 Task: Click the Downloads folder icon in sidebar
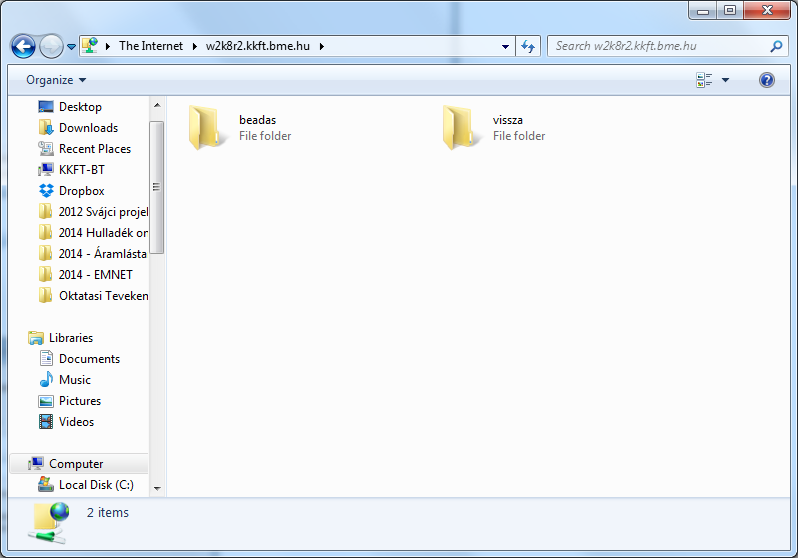(46, 128)
